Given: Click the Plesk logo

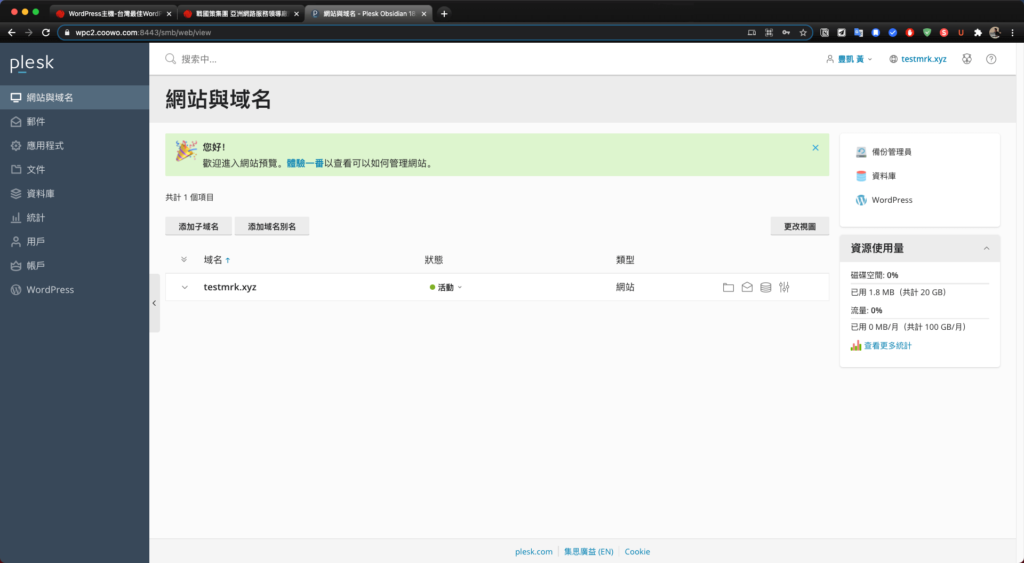Looking at the screenshot, I should point(31,63).
